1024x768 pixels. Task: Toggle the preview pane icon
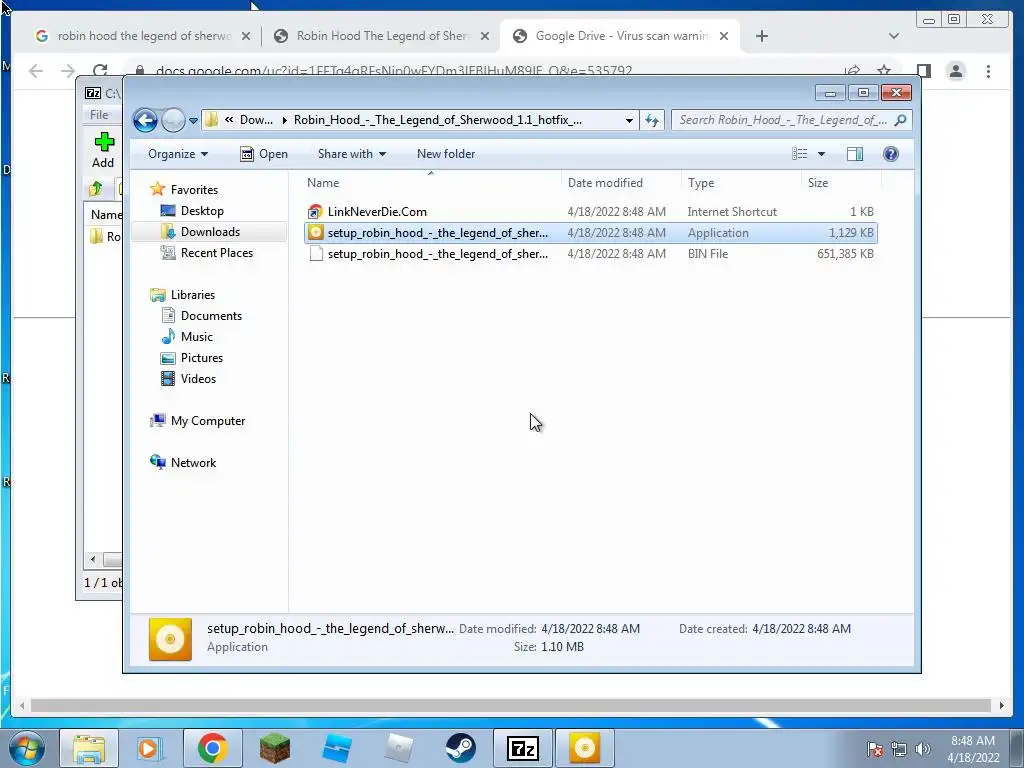855,154
